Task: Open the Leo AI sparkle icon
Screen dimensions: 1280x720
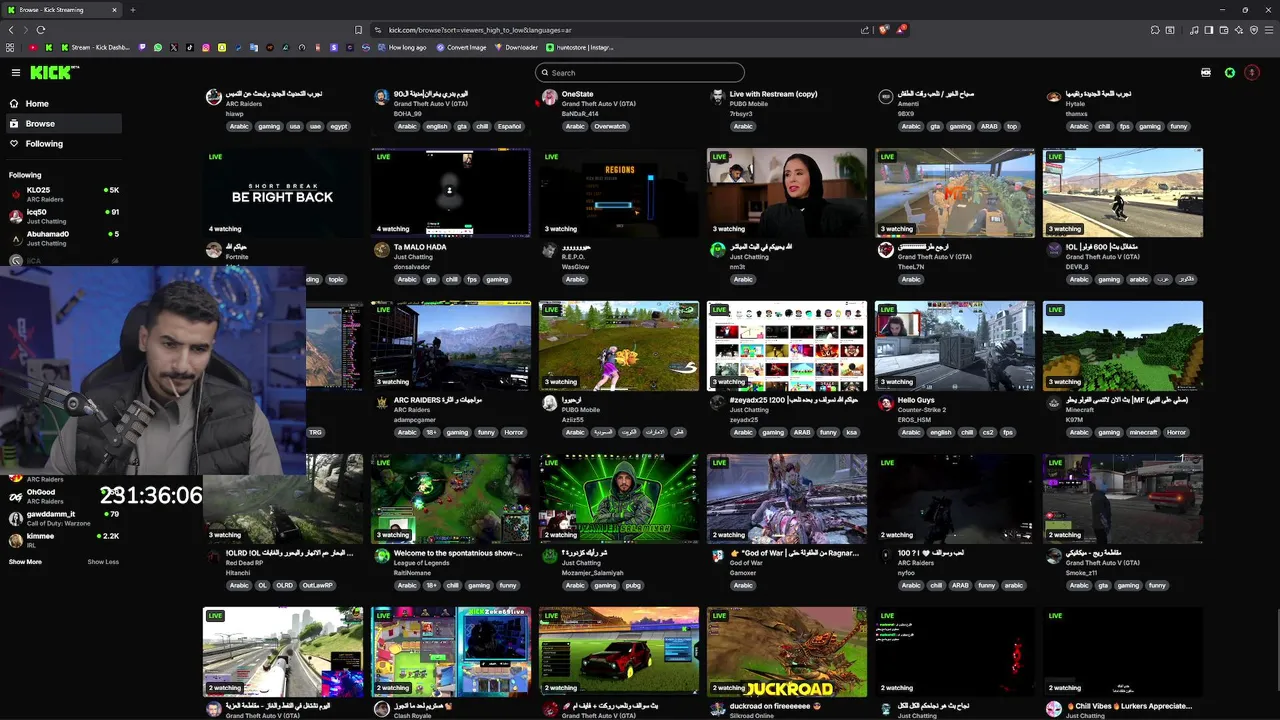Action: (x=1239, y=30)
